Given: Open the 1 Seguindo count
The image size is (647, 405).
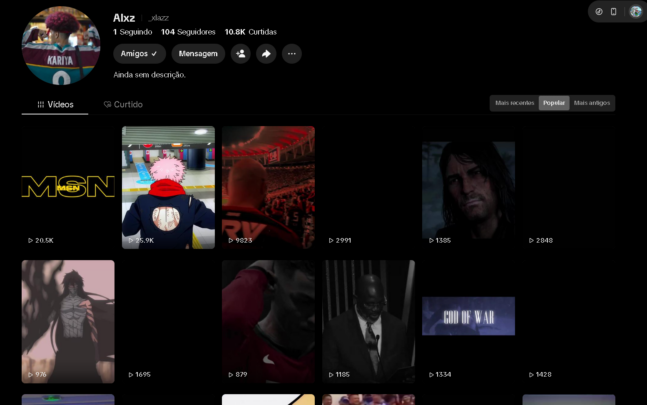Looking at the screenshot, I should coord(132,32).
